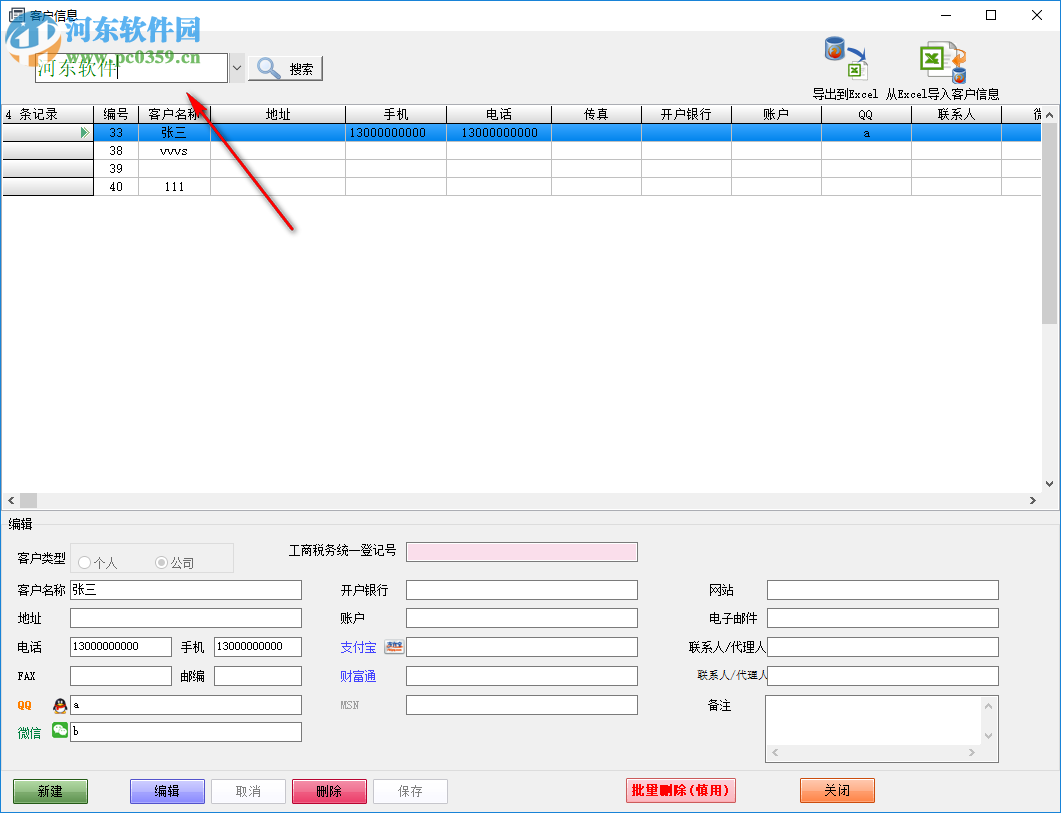Click the Alipay icon beside 支付宝
Image resolution: width=1061 pixels, height=813 pixels.
coord(394,646)
